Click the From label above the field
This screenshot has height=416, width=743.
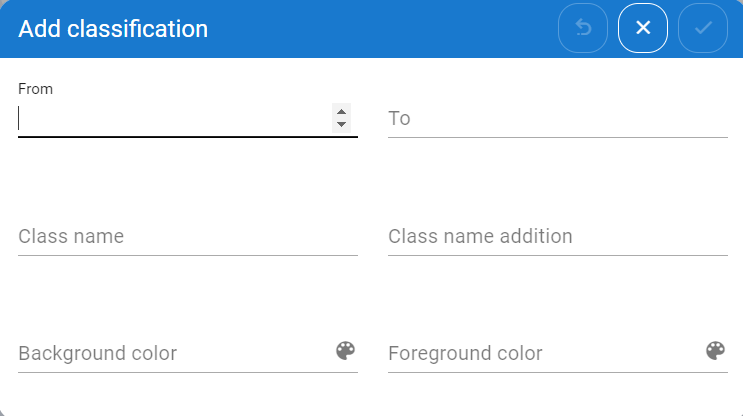point(35,89)
